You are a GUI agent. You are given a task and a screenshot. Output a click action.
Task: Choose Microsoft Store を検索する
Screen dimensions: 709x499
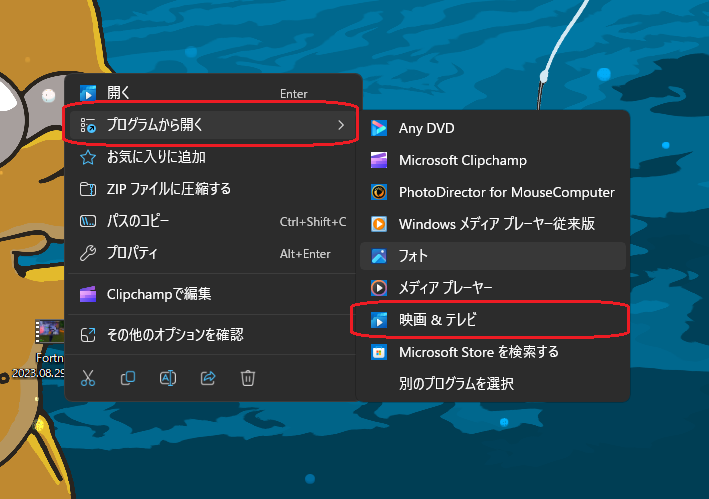point(493,352)
